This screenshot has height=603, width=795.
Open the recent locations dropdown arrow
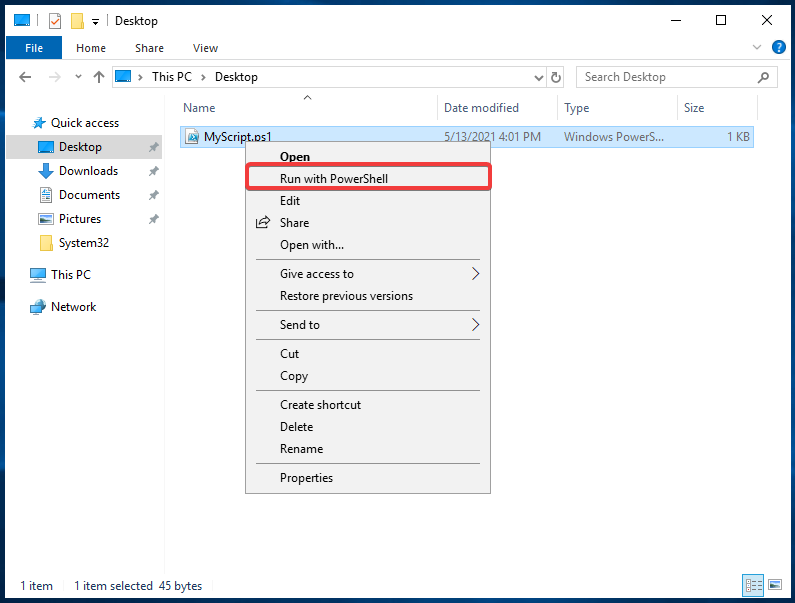coord(78,77)
